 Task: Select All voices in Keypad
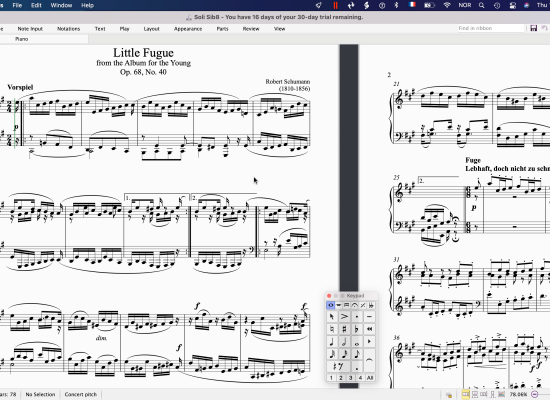(370, 378)
